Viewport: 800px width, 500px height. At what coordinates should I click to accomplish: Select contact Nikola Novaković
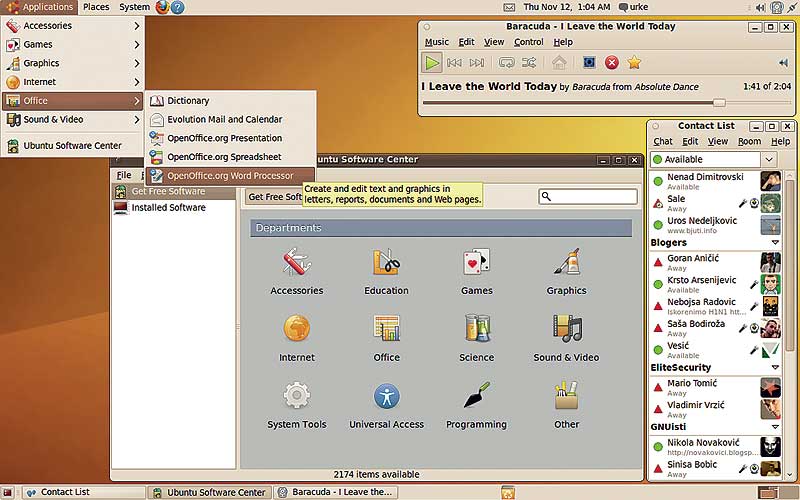715,446
